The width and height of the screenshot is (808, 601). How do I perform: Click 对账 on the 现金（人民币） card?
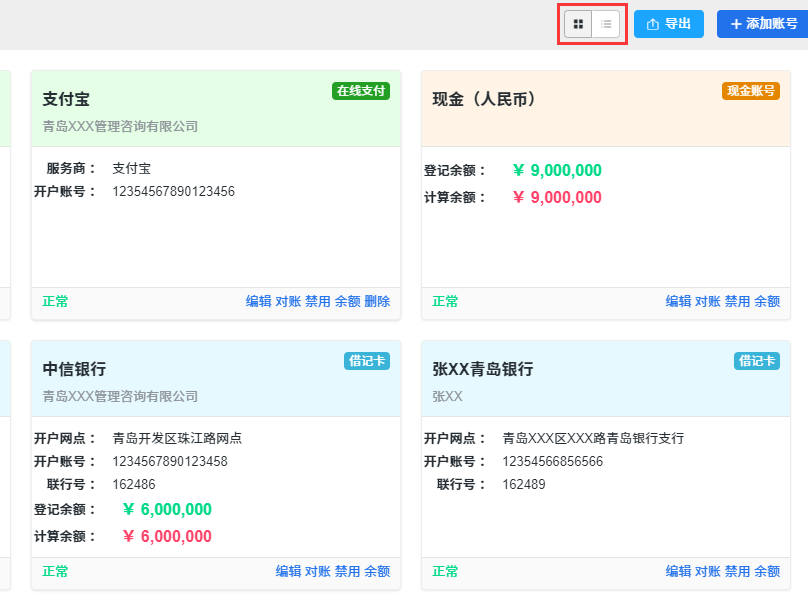coord(708,301)
